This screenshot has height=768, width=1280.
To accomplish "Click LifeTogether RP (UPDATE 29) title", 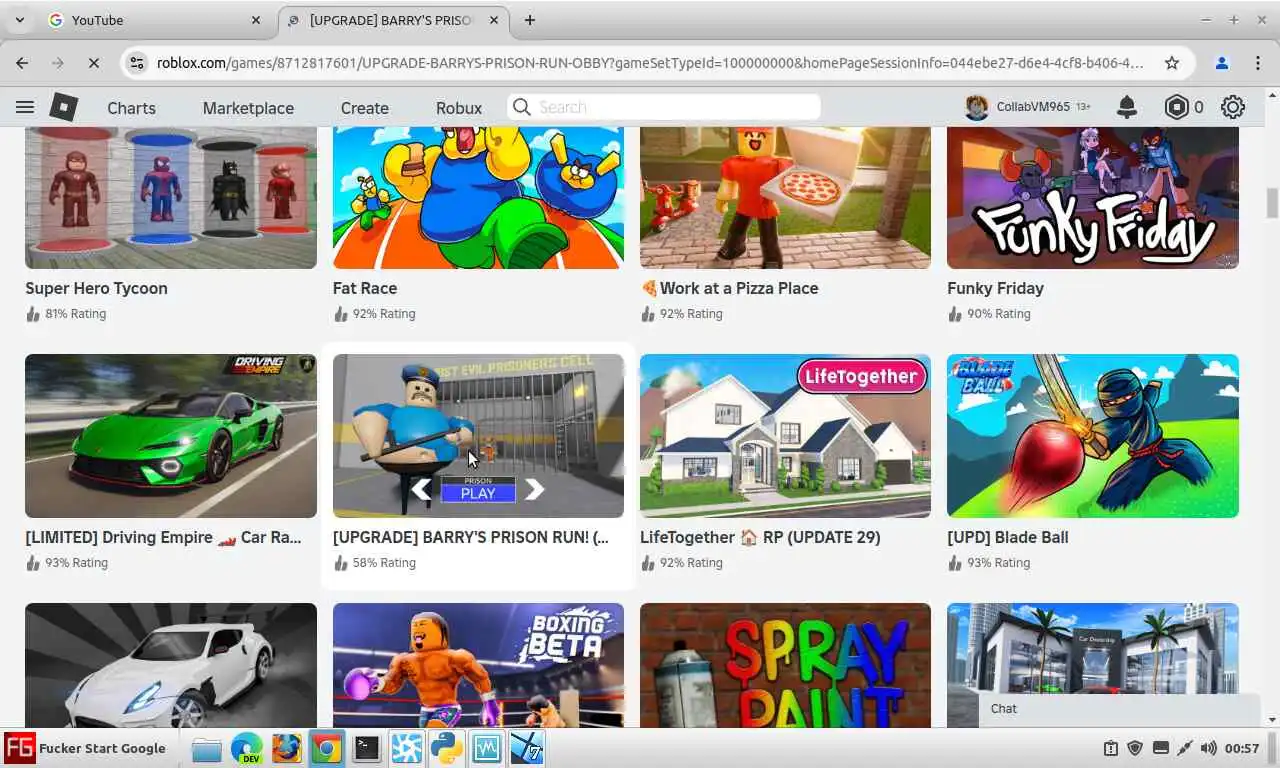I will coord(760,537).
